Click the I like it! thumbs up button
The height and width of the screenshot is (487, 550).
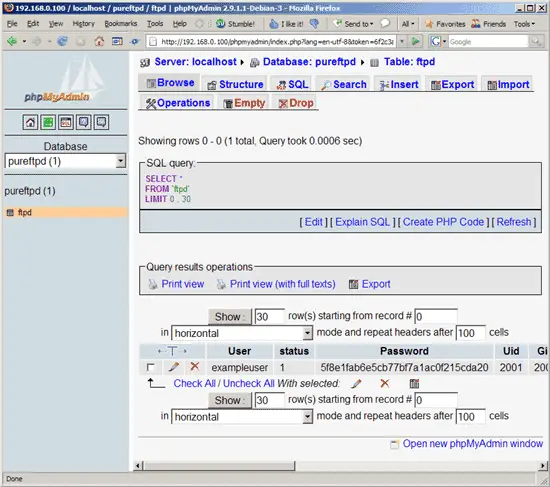[x=286, y=24]
